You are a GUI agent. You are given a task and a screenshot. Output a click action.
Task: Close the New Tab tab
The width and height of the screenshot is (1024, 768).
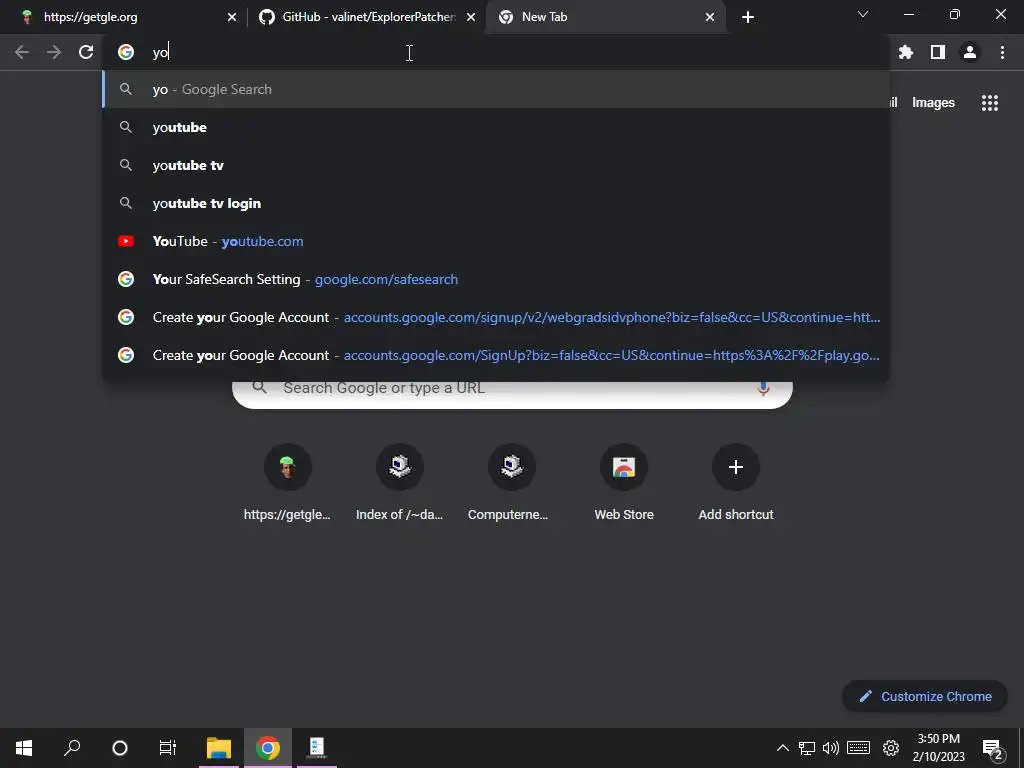click(x=710, y=17)
